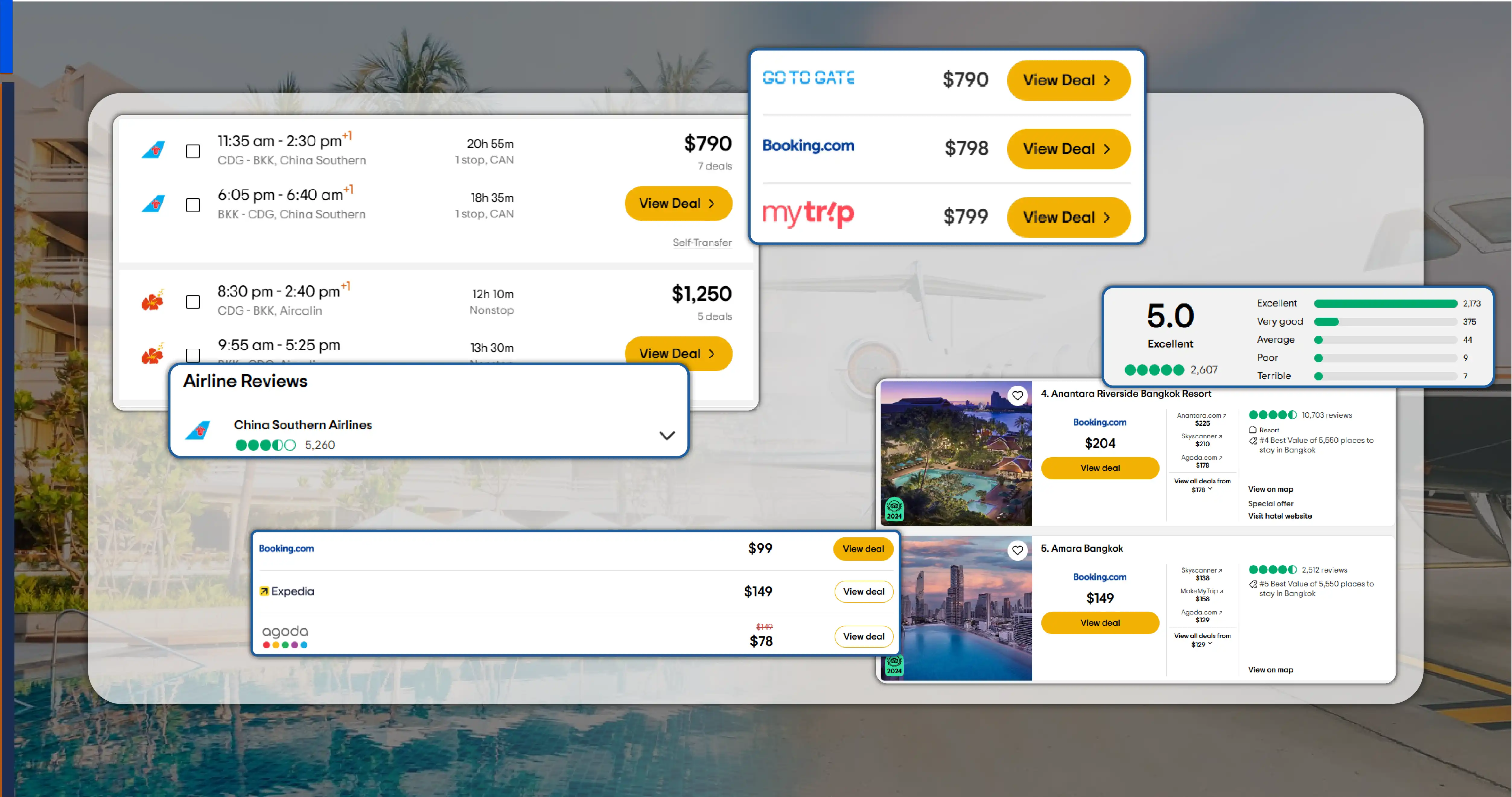Click the mytrip logo icon
1512x797 pixels.
click(x=808, y=215)
